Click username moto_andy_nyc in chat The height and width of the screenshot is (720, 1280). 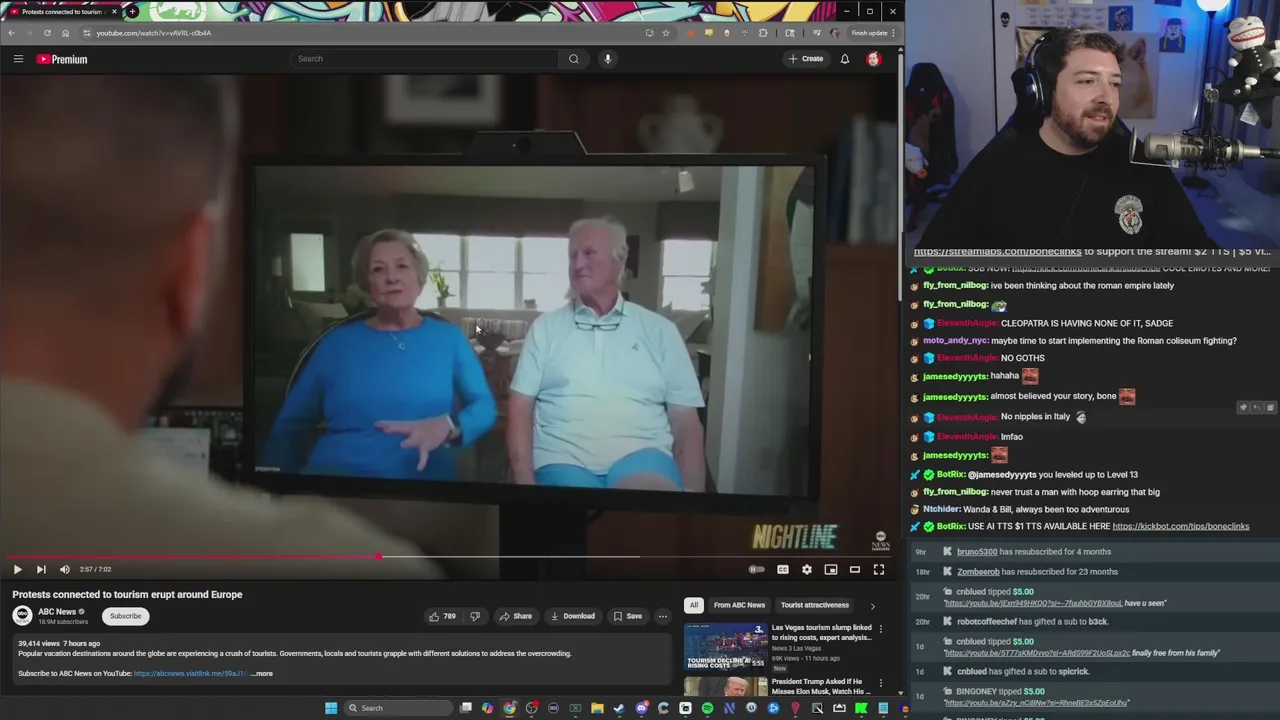pyautogui.click(x=955, y=341)
